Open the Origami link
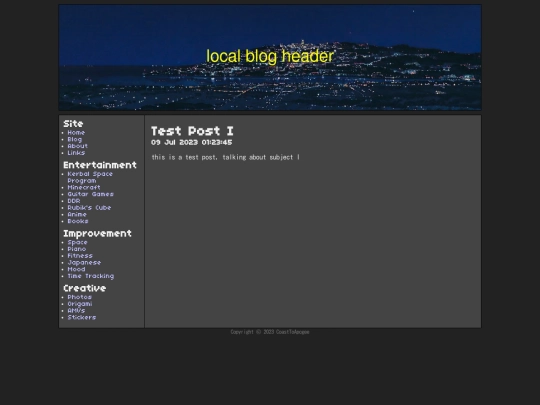Screen dimensions: 540x405 80,304
